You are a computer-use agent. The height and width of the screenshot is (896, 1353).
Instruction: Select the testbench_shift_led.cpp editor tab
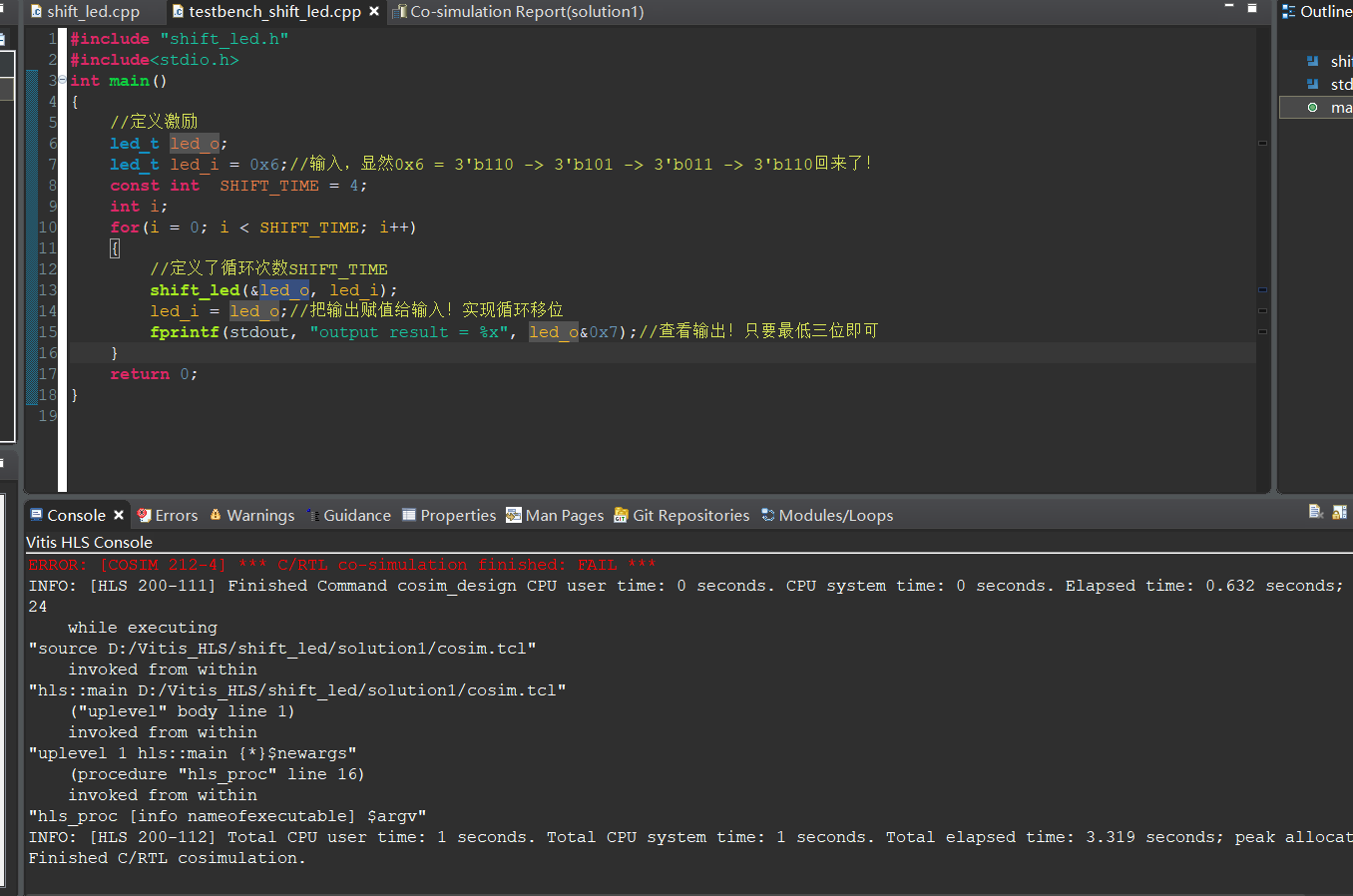tap(274, 12)
